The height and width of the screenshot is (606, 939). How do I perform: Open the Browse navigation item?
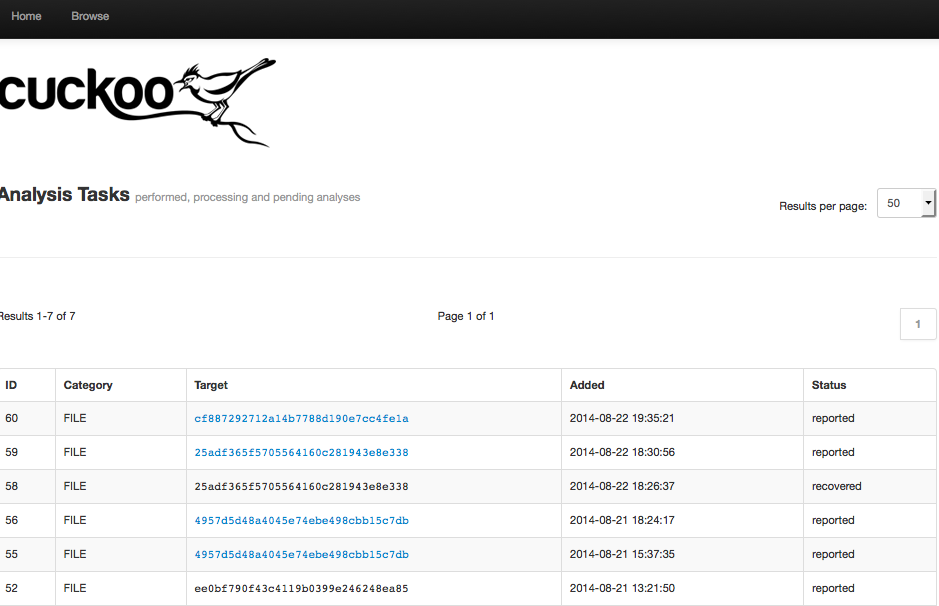(90, 16)
